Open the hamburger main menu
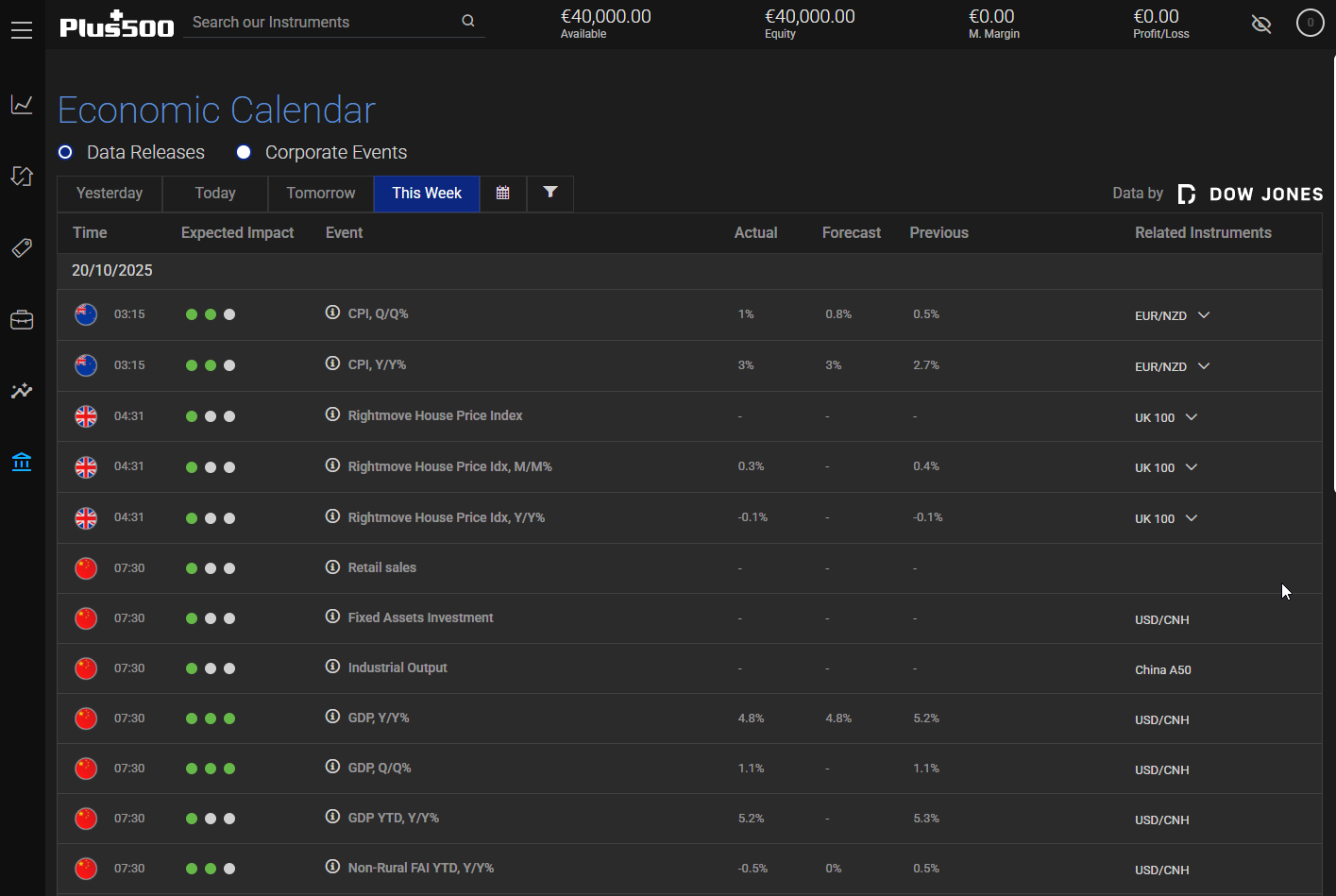1336x896 pixels. coord(22,30)
